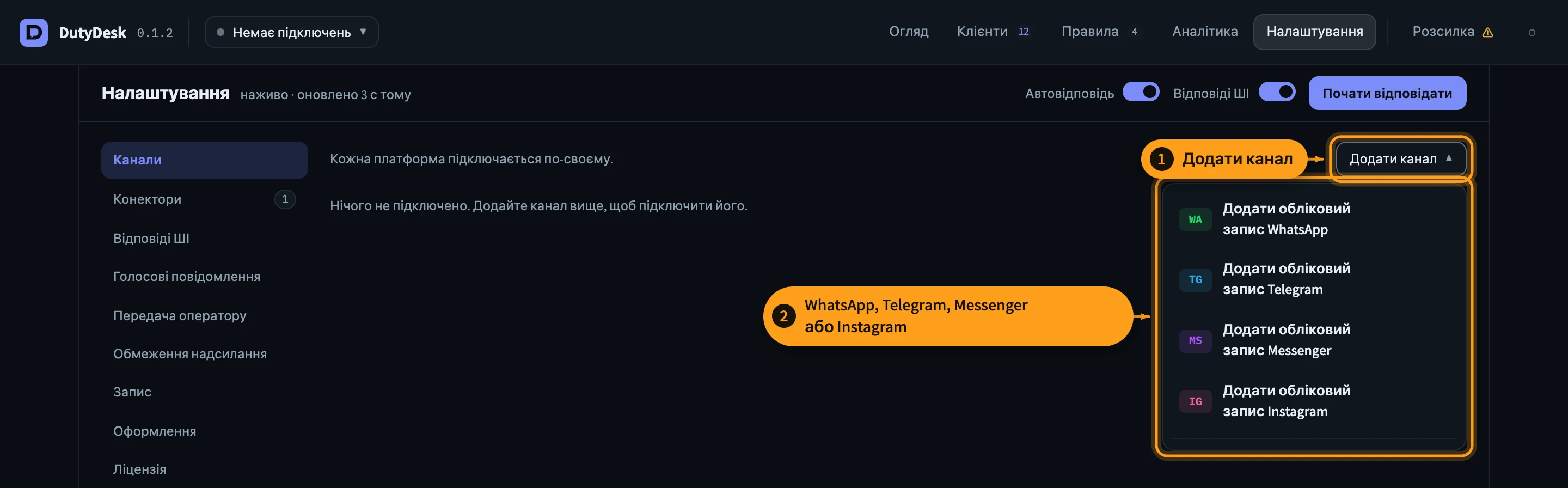The width and height of the screenshot is (1568, 488).
Task: Choose Додати обліковий запис Telegram
Action: click(x=1314, y=279)
